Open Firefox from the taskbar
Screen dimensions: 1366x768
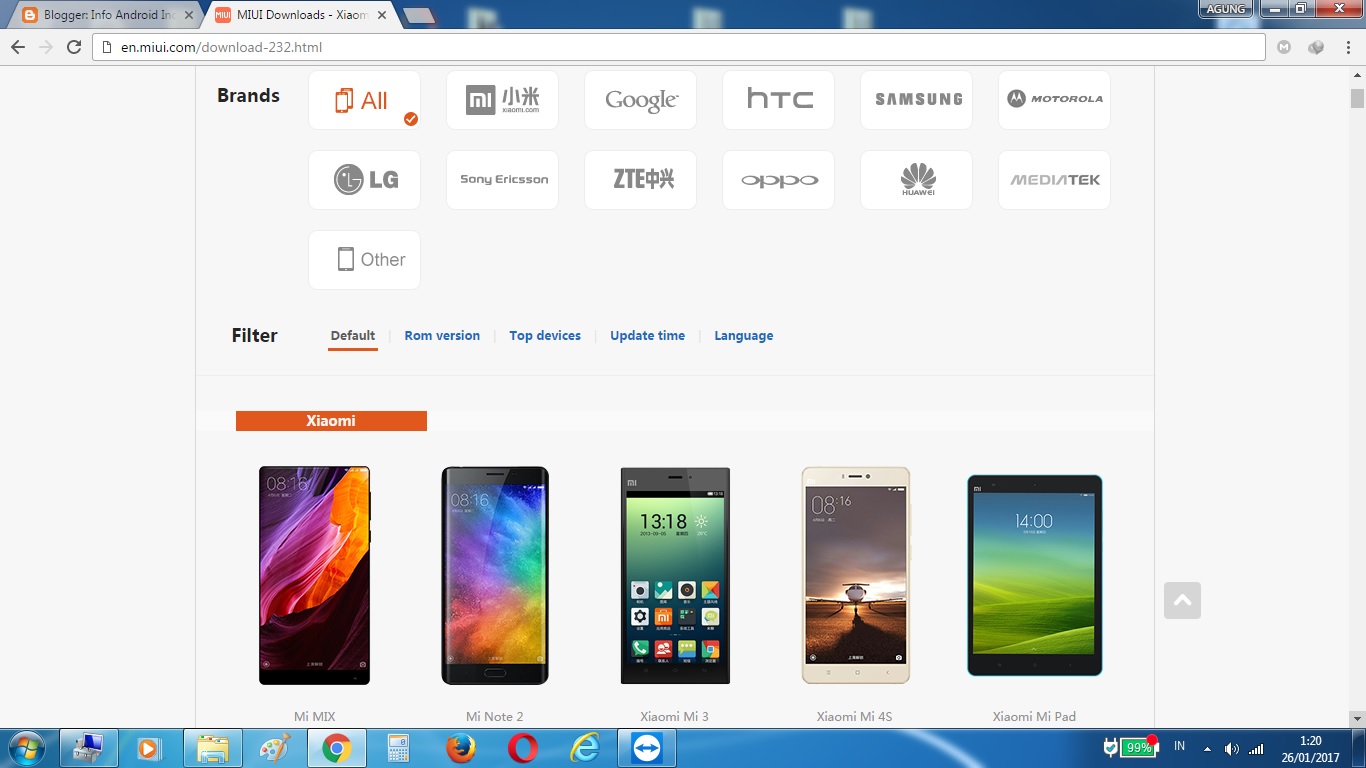point(460,748)
